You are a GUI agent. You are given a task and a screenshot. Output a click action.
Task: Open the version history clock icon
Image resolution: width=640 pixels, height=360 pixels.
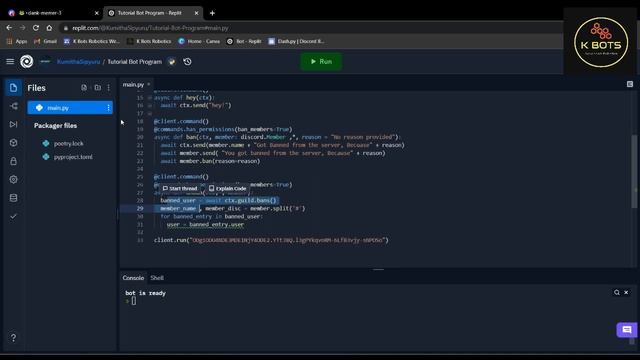click(187, 62)
